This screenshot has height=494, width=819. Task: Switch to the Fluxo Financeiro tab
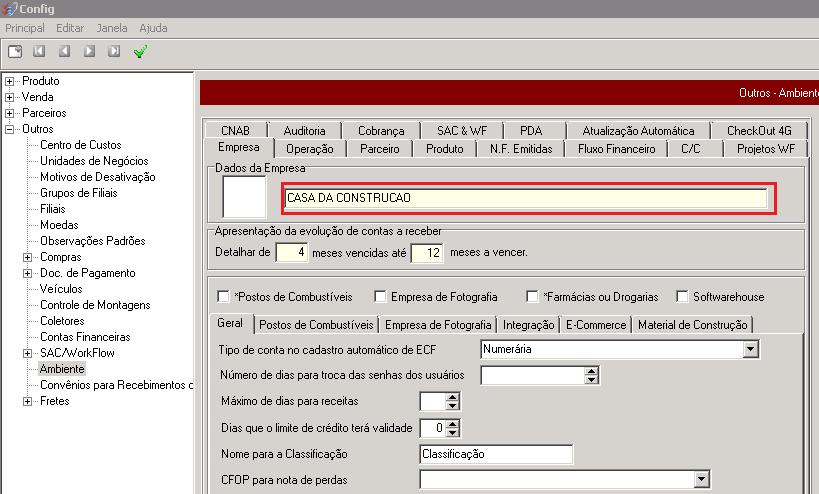pos(616,149)
